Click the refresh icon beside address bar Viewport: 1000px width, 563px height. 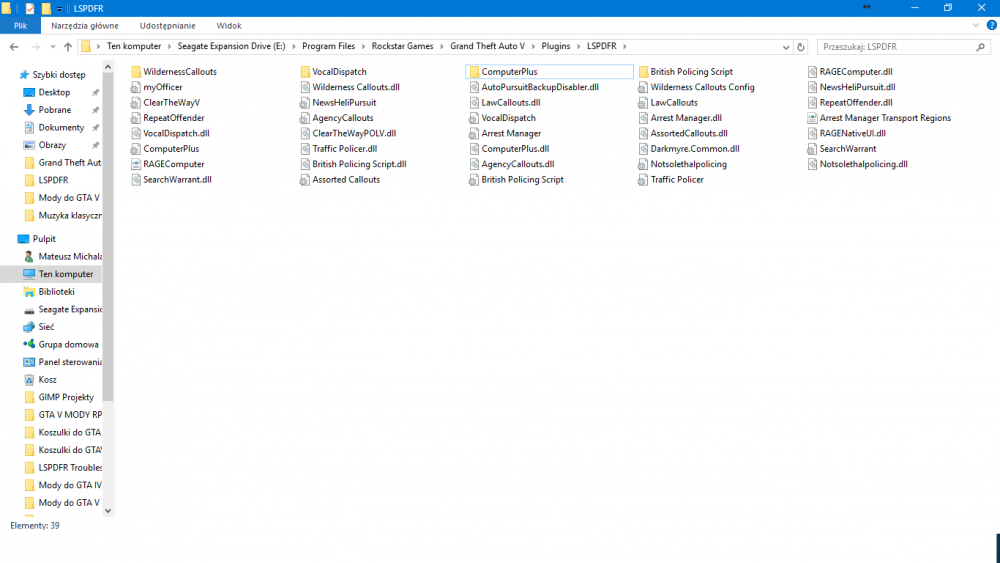[x=801, y=47]
